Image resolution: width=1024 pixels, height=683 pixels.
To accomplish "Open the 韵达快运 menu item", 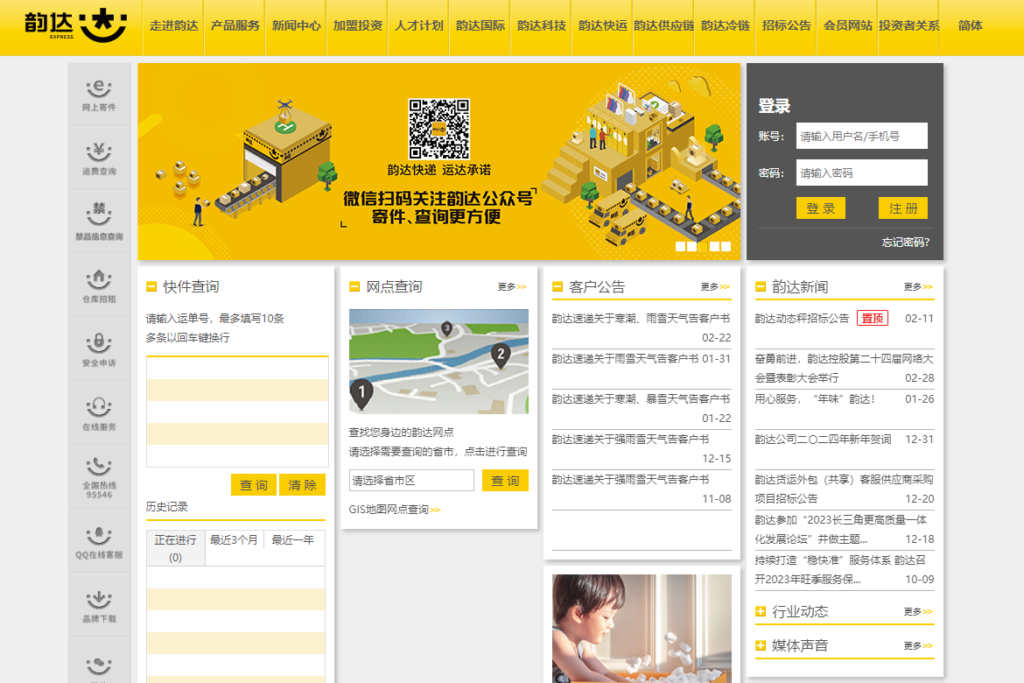I will tap(603, 26).
